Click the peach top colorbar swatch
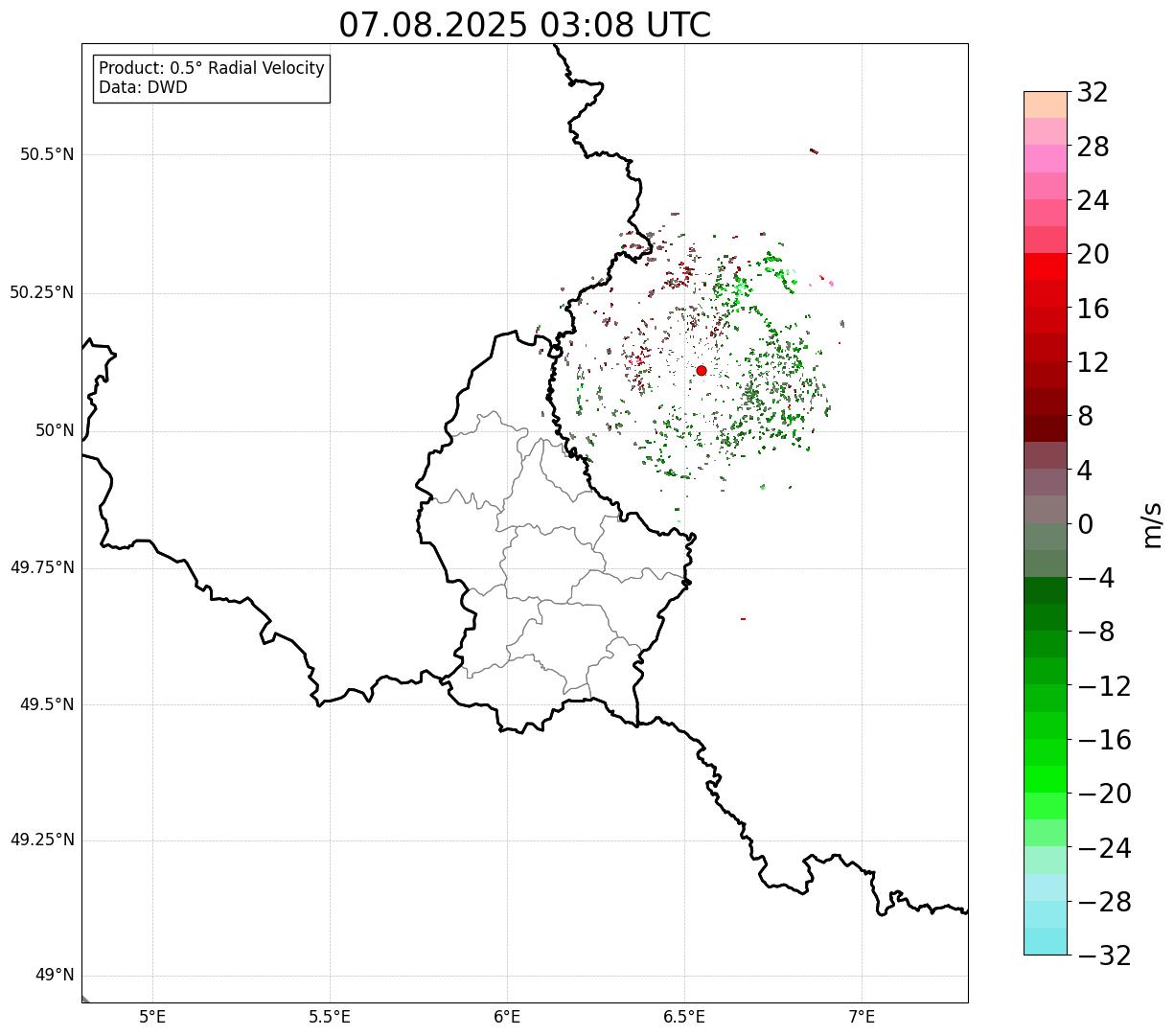This screenshot has height=1036, width=1174. [1046, 104]
